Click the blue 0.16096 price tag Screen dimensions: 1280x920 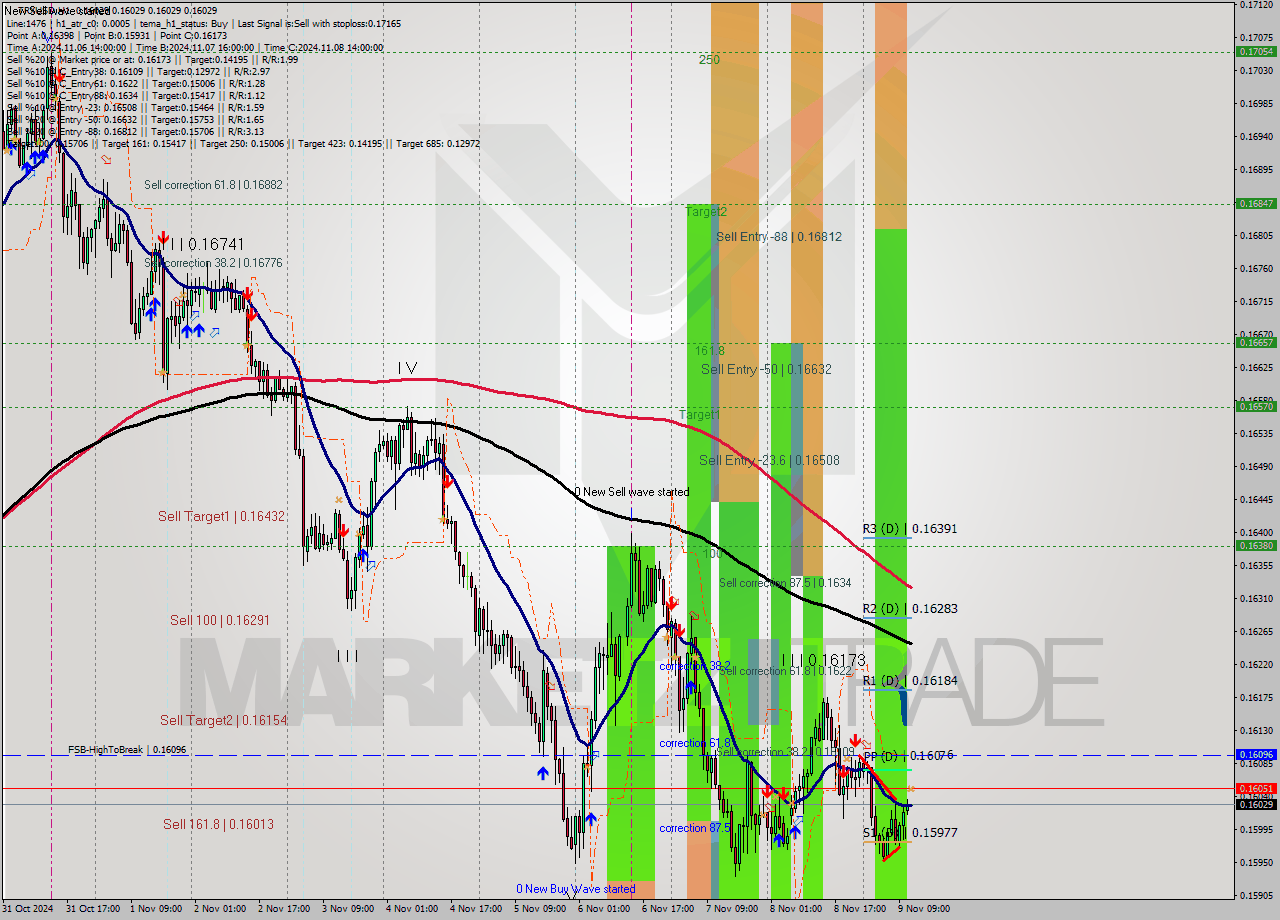[x=1255, y=755]
